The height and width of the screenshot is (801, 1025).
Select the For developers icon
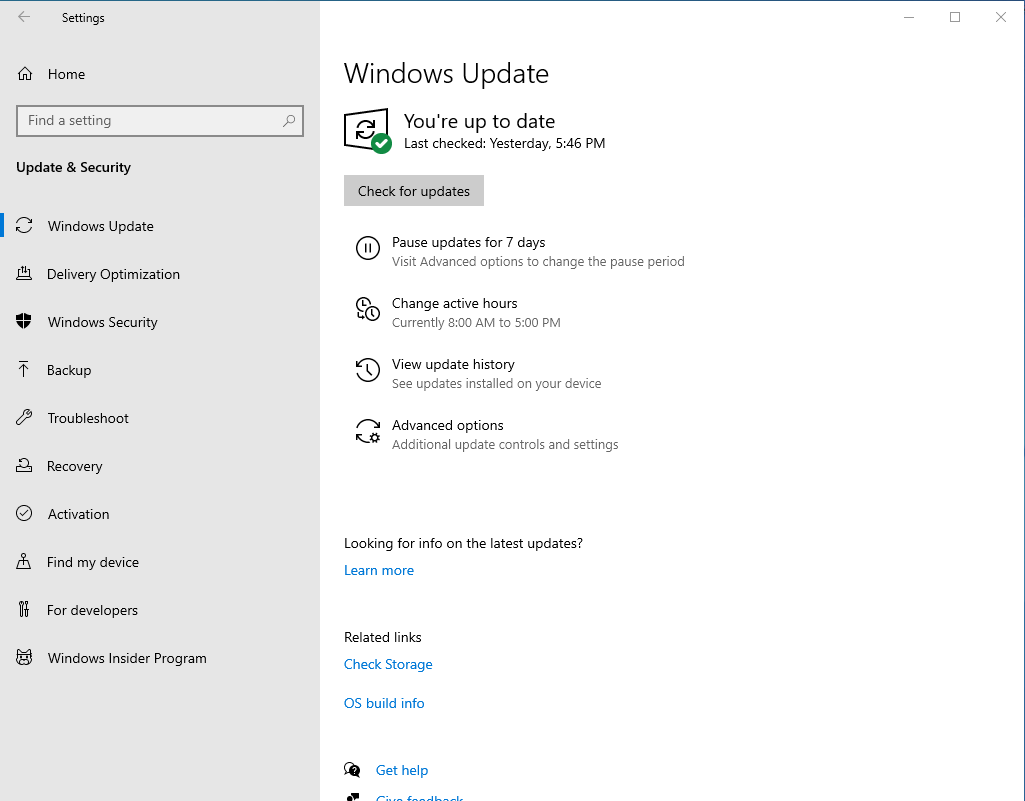pyautogui.click(x=24, y=609)
